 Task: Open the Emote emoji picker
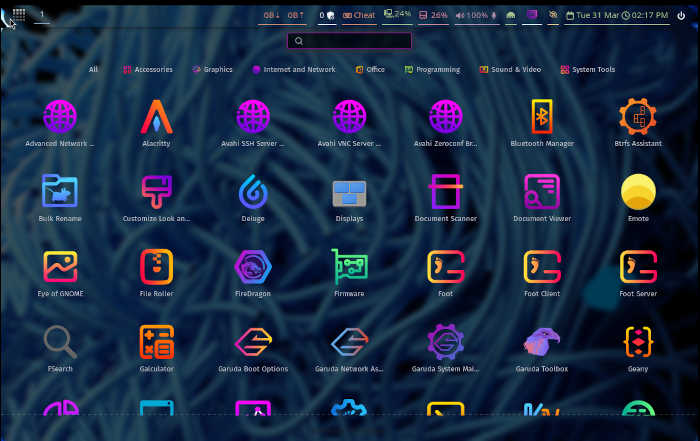638,193
